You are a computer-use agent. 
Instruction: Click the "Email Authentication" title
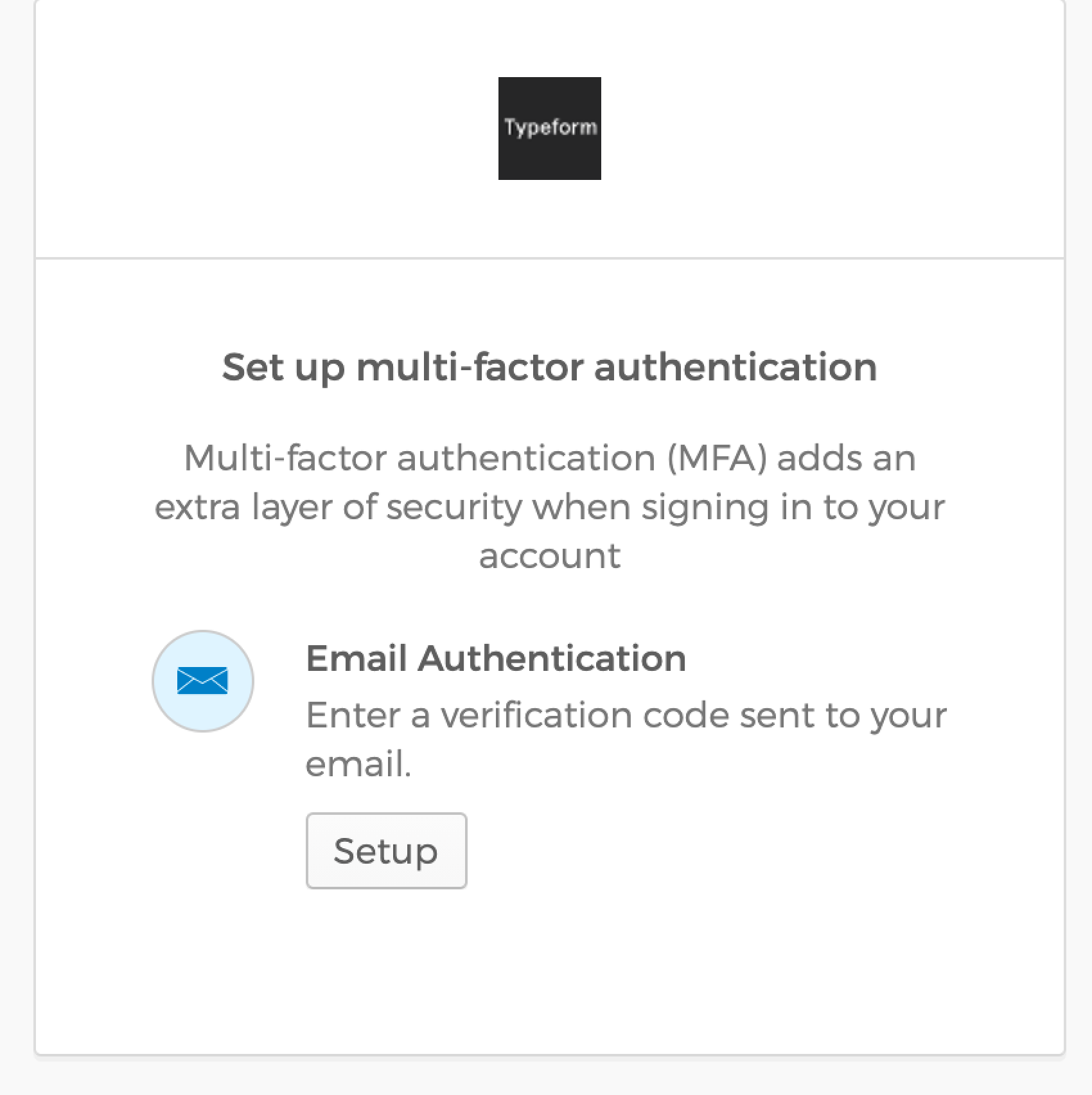point(496,658)
